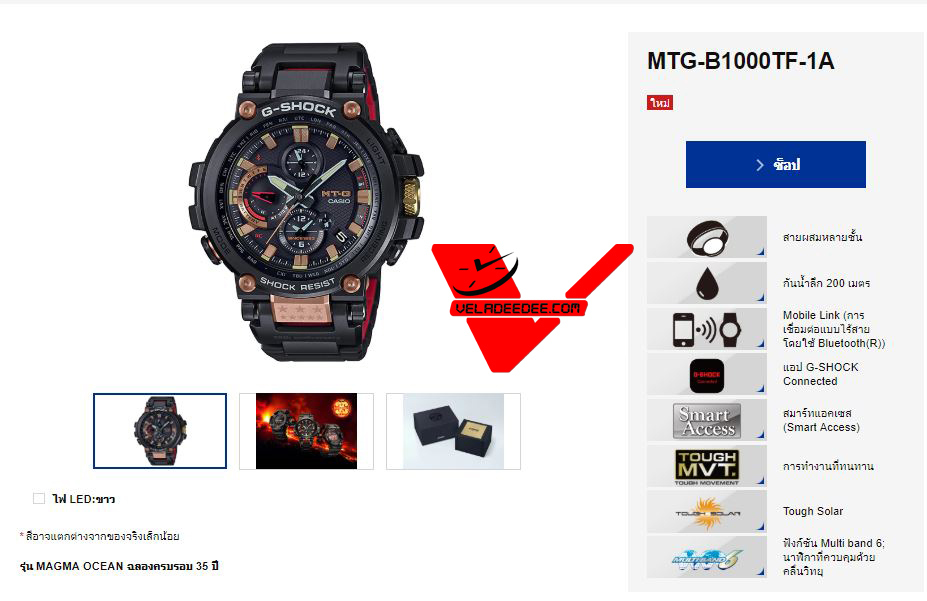Viewport: 927px width, 601px height.
Task: Toggle the white LED light checkbox
Action: click(x=39, y=499)
